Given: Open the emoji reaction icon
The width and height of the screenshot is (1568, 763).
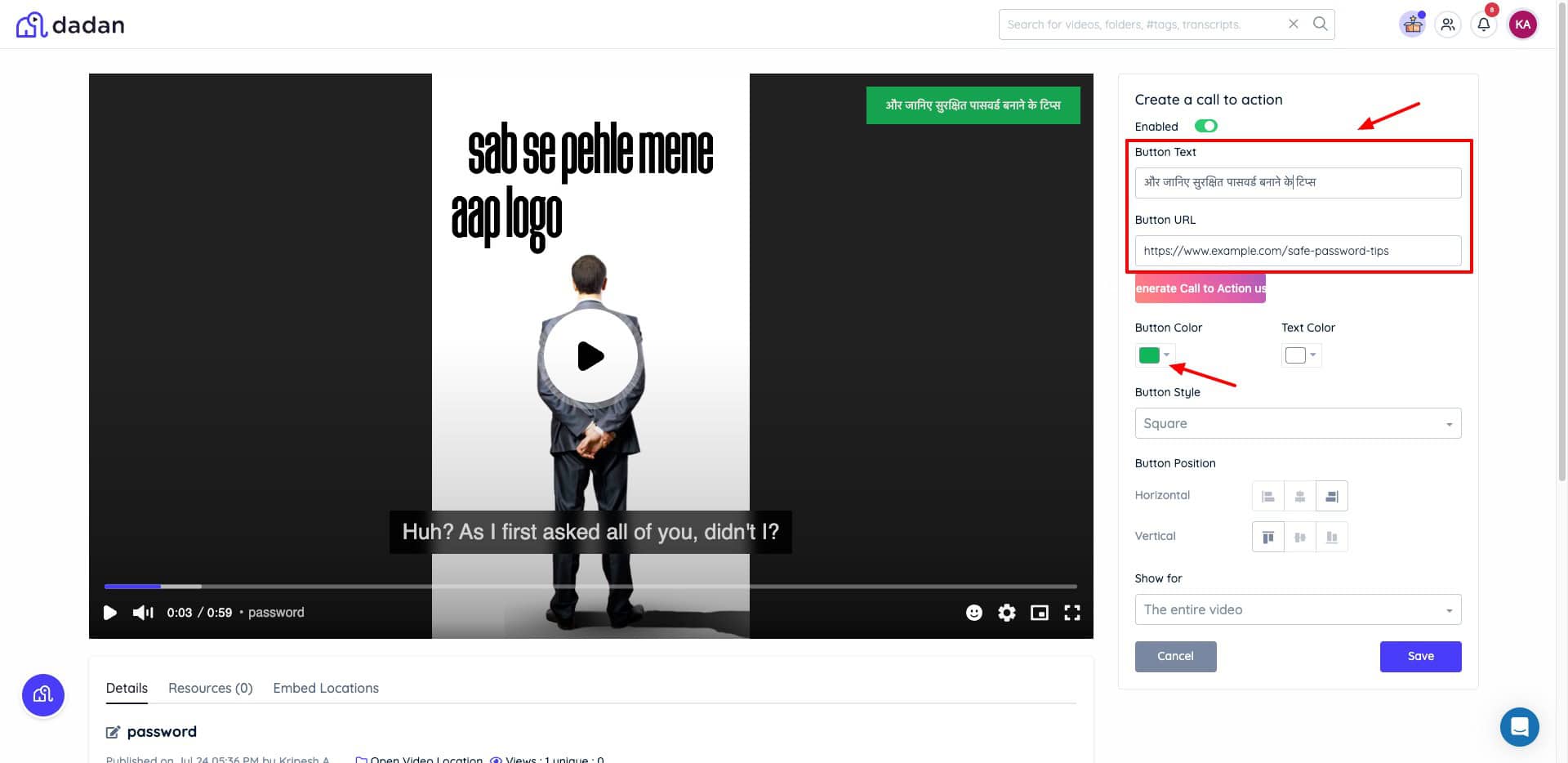Looking at the screenshot, I should [973, 613].
